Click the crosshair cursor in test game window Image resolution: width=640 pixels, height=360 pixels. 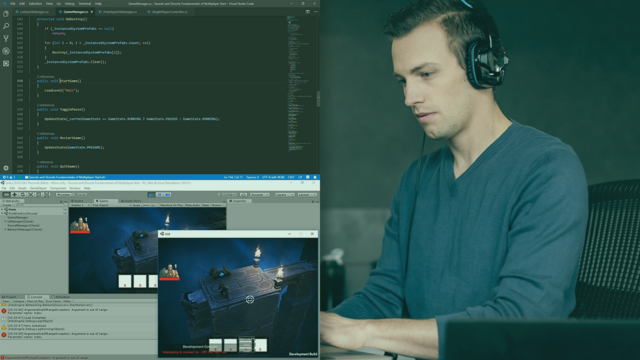[250, 300]
